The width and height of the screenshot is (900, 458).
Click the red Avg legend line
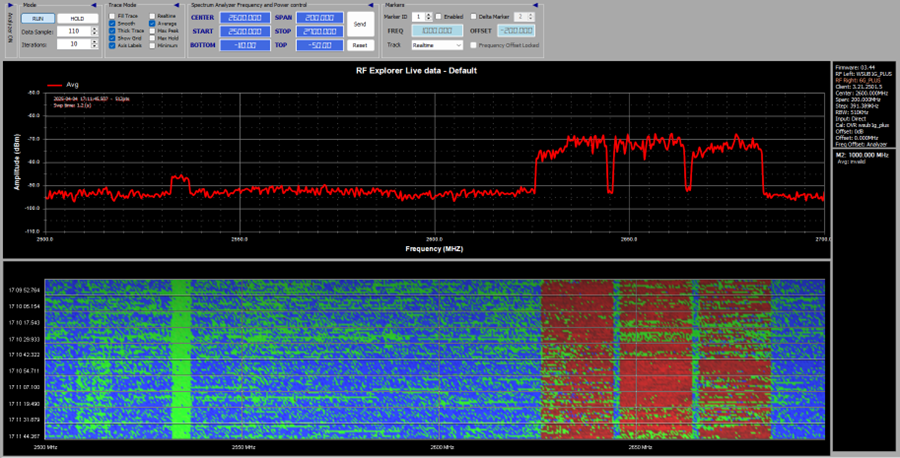tap(55, 85)
